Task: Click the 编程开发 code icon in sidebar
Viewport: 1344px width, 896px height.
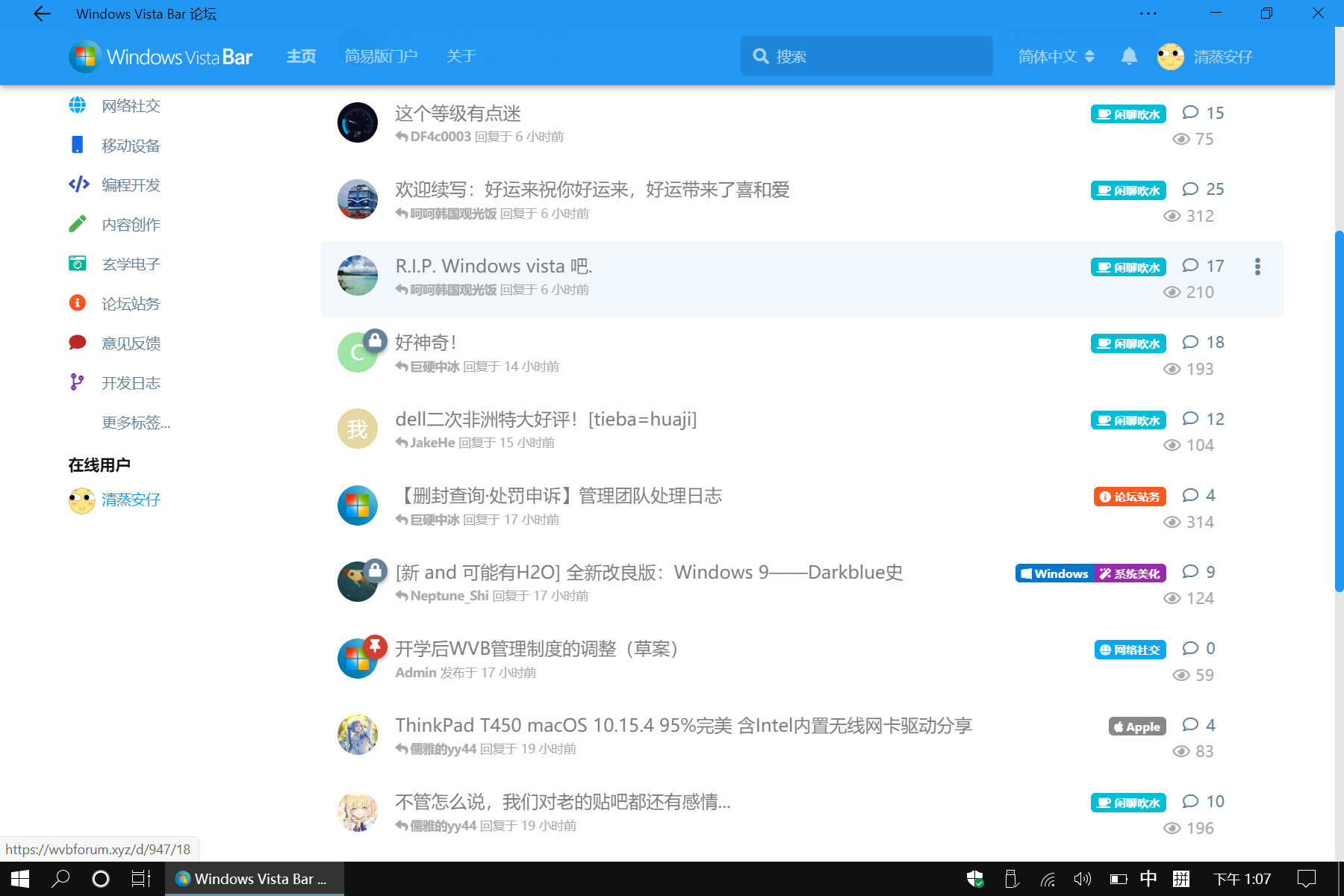Action: point(78,184)
